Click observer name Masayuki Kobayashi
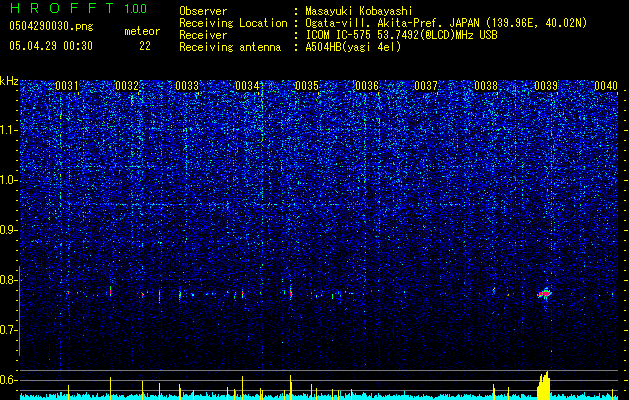The width and height of the screenshot is (629, 400). pyautogui.click(x=359, y=11)
